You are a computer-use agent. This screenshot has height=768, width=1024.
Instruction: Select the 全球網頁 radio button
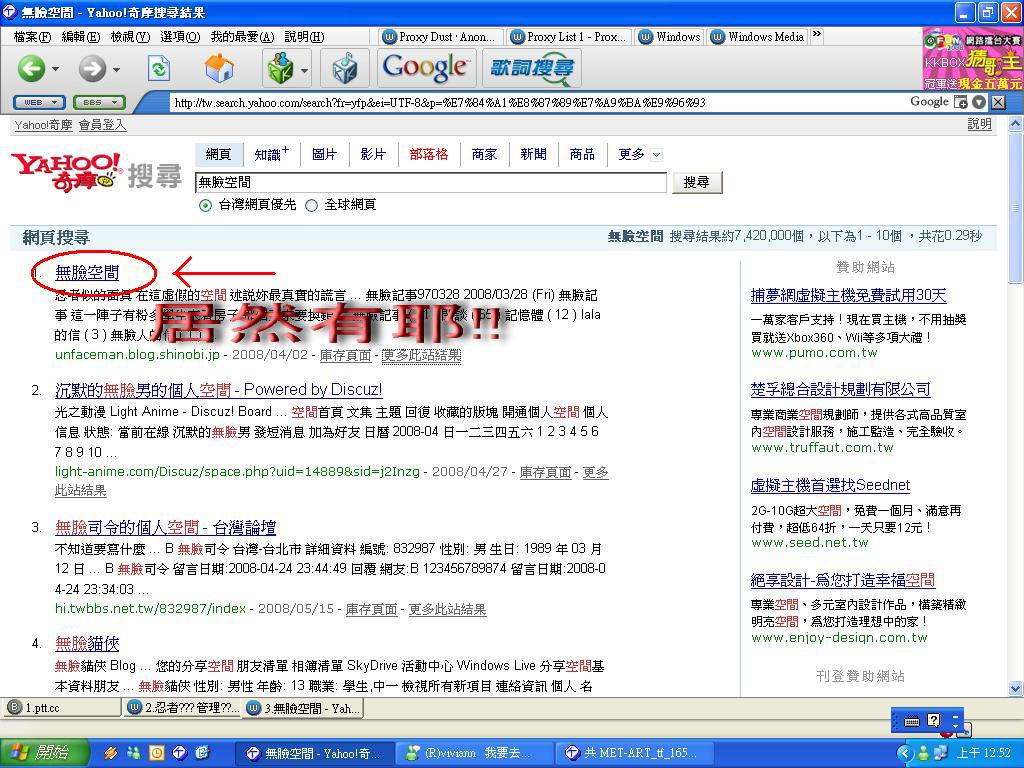[312, 206]
